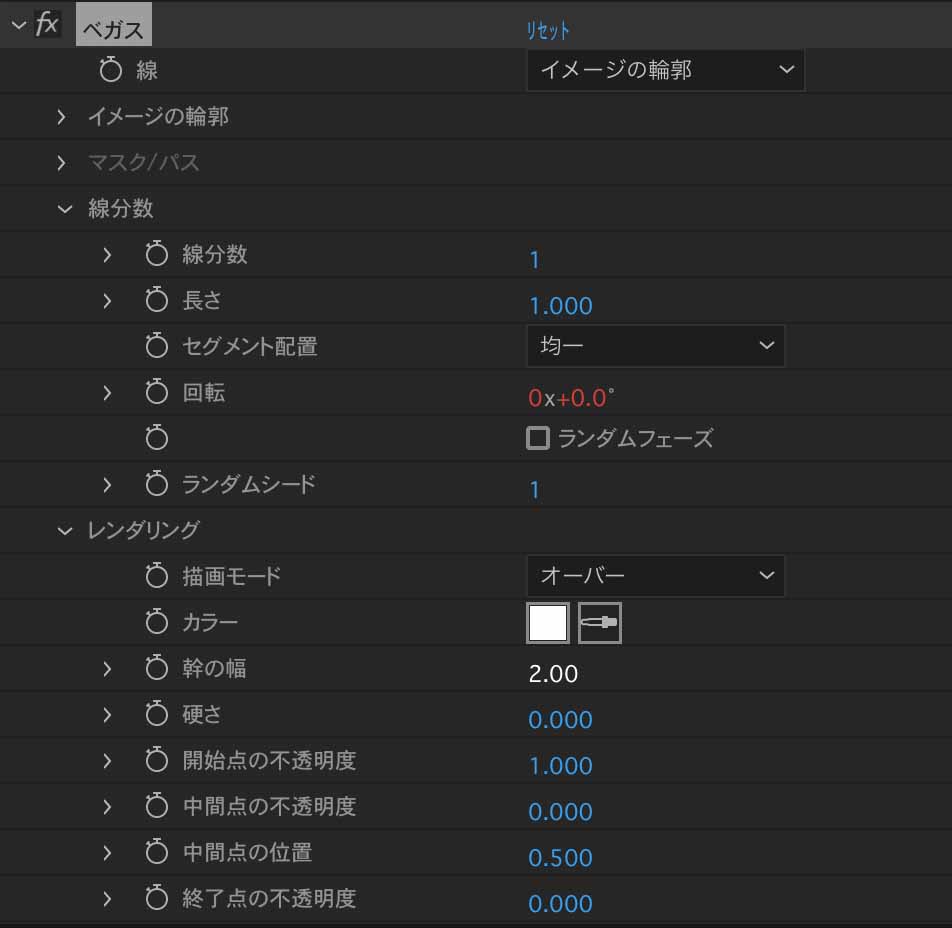Screen dimensions: 952x928
Task: Open the white カラー swatch
Action: pyautogui.click(x=548, y=623)
